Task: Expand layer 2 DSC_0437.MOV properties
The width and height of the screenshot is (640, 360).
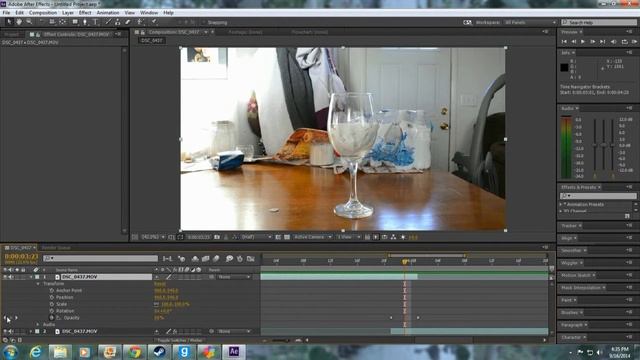Action: coord(31,331)
